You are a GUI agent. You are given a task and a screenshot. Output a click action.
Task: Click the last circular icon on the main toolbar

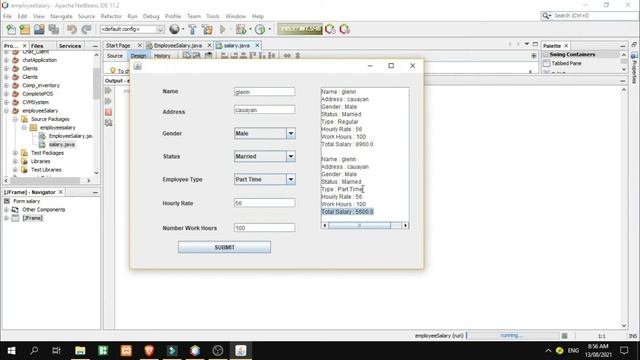[x=344, y=29]
